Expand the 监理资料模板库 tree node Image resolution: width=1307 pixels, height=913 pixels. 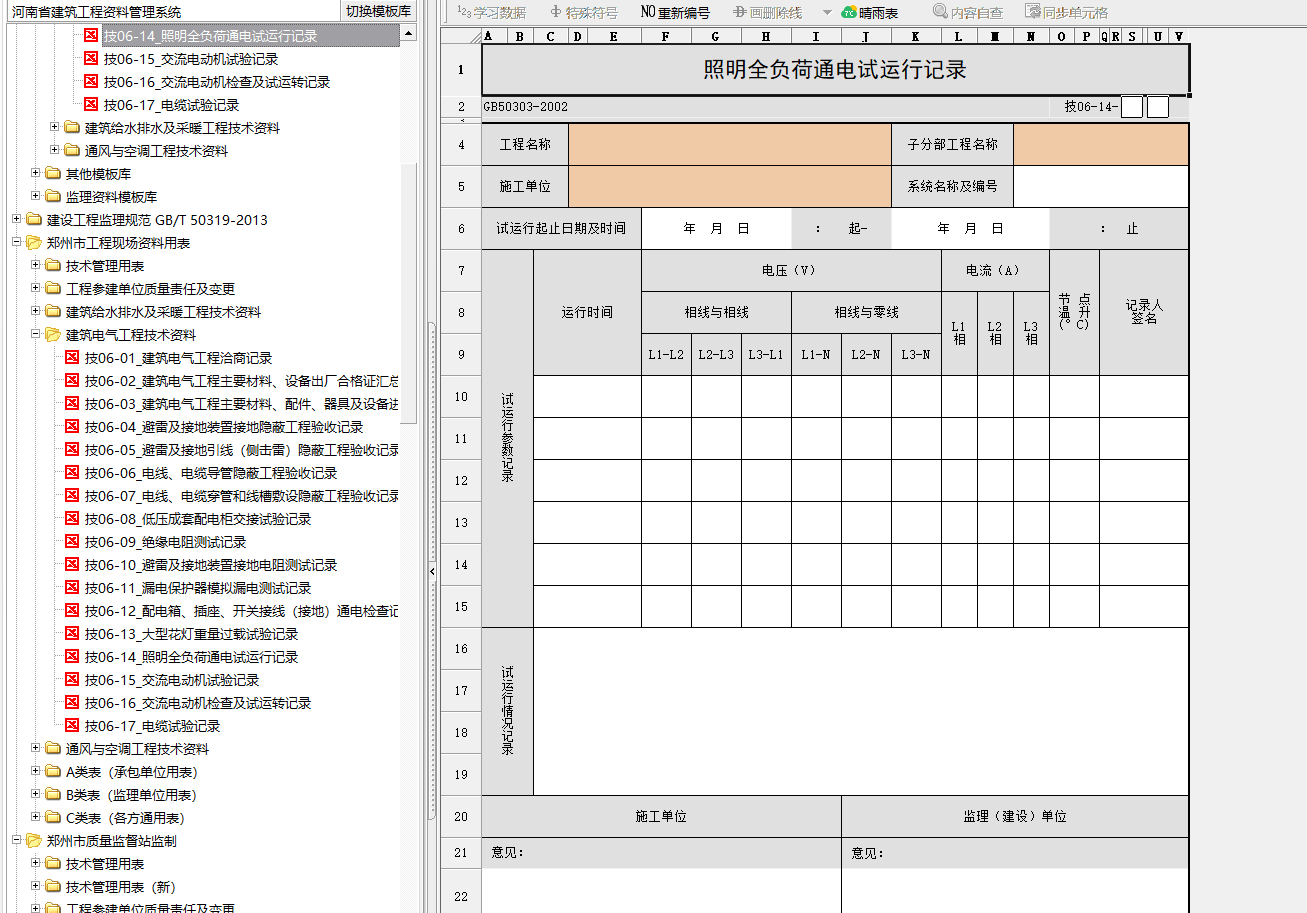(35, 196)
